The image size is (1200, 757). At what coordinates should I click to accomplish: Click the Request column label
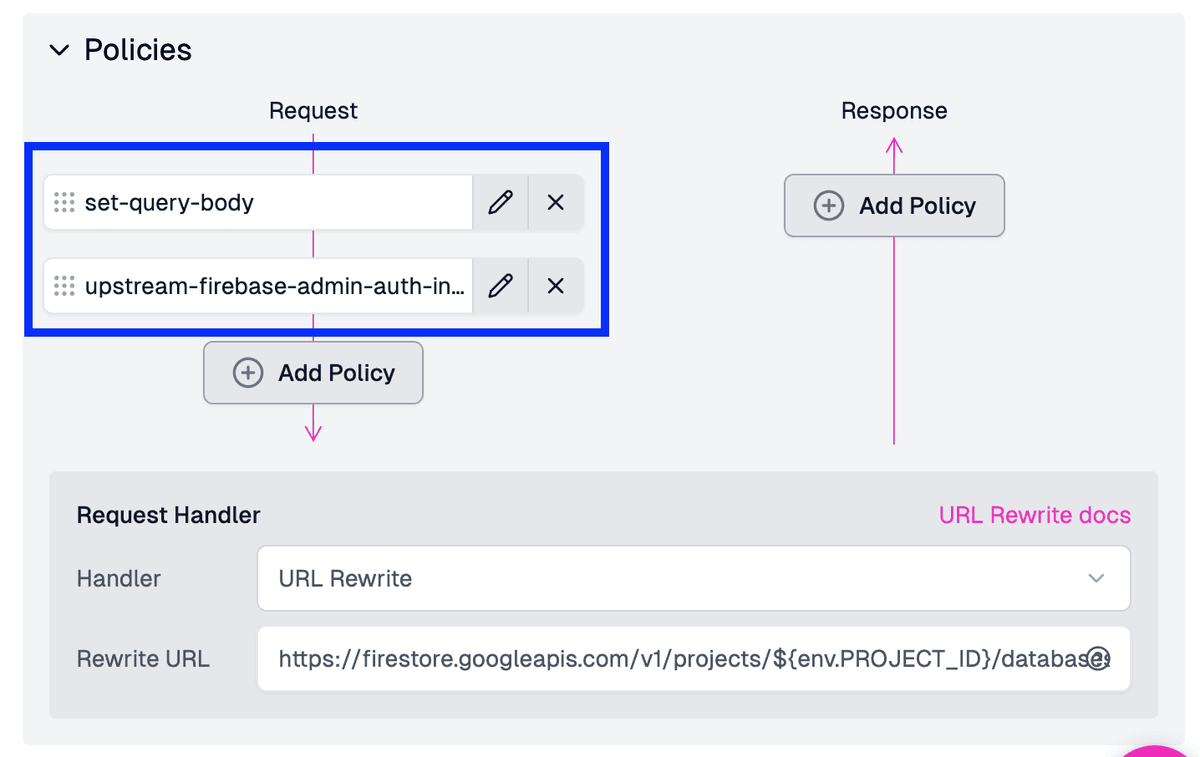pos(313,111)
